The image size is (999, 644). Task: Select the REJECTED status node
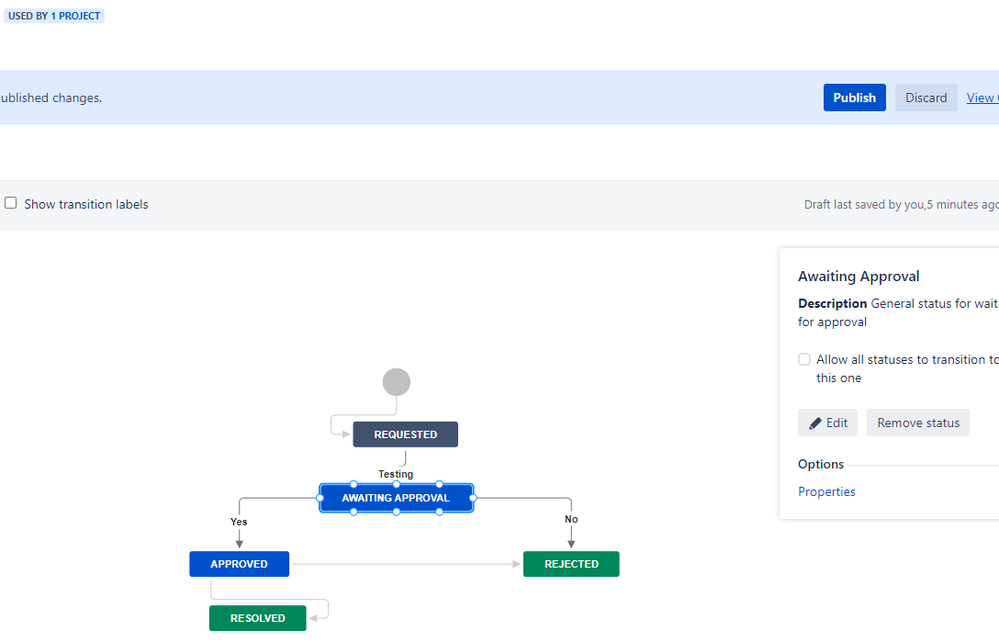click(571, 563)
